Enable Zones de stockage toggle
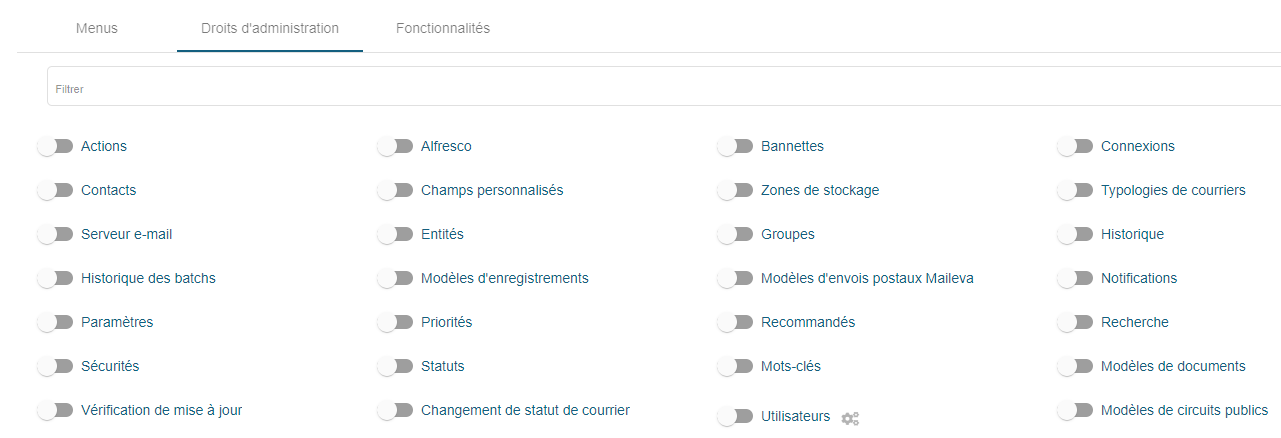The width and height of the screenshot is (1281, 438). (x=736, y=191)
